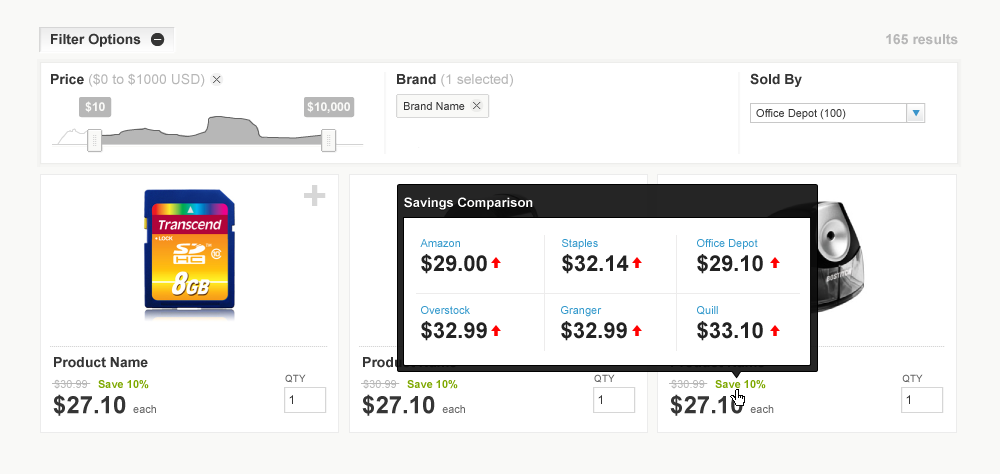The width and height of the screenshot is (1000, 474).
Task: Click the red arrow beside Office Depot's $29.10
Action: [x=775, y=263]
